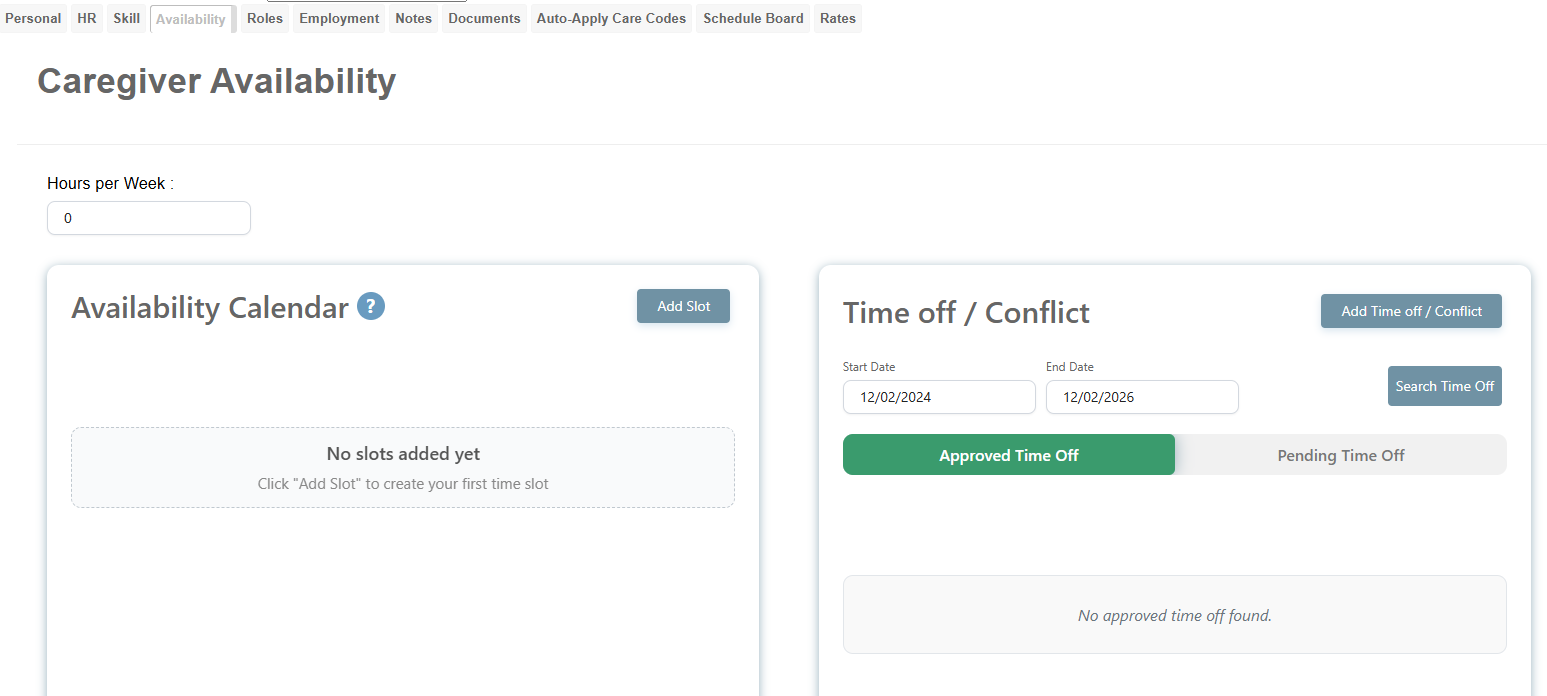The image size is (1547, 696).
Task: Hit the Search Time Off button
Action: [x=1444, y=386]
